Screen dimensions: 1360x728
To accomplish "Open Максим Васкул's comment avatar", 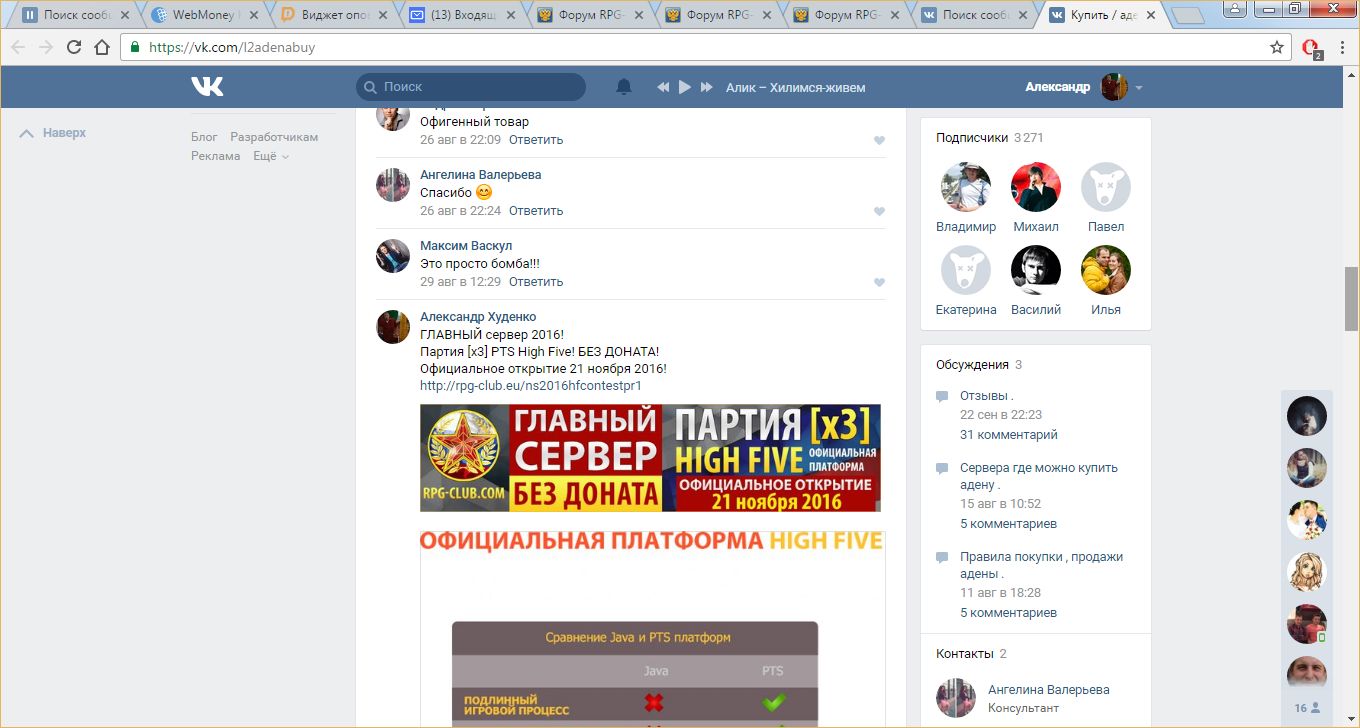I will coord(393,256).
